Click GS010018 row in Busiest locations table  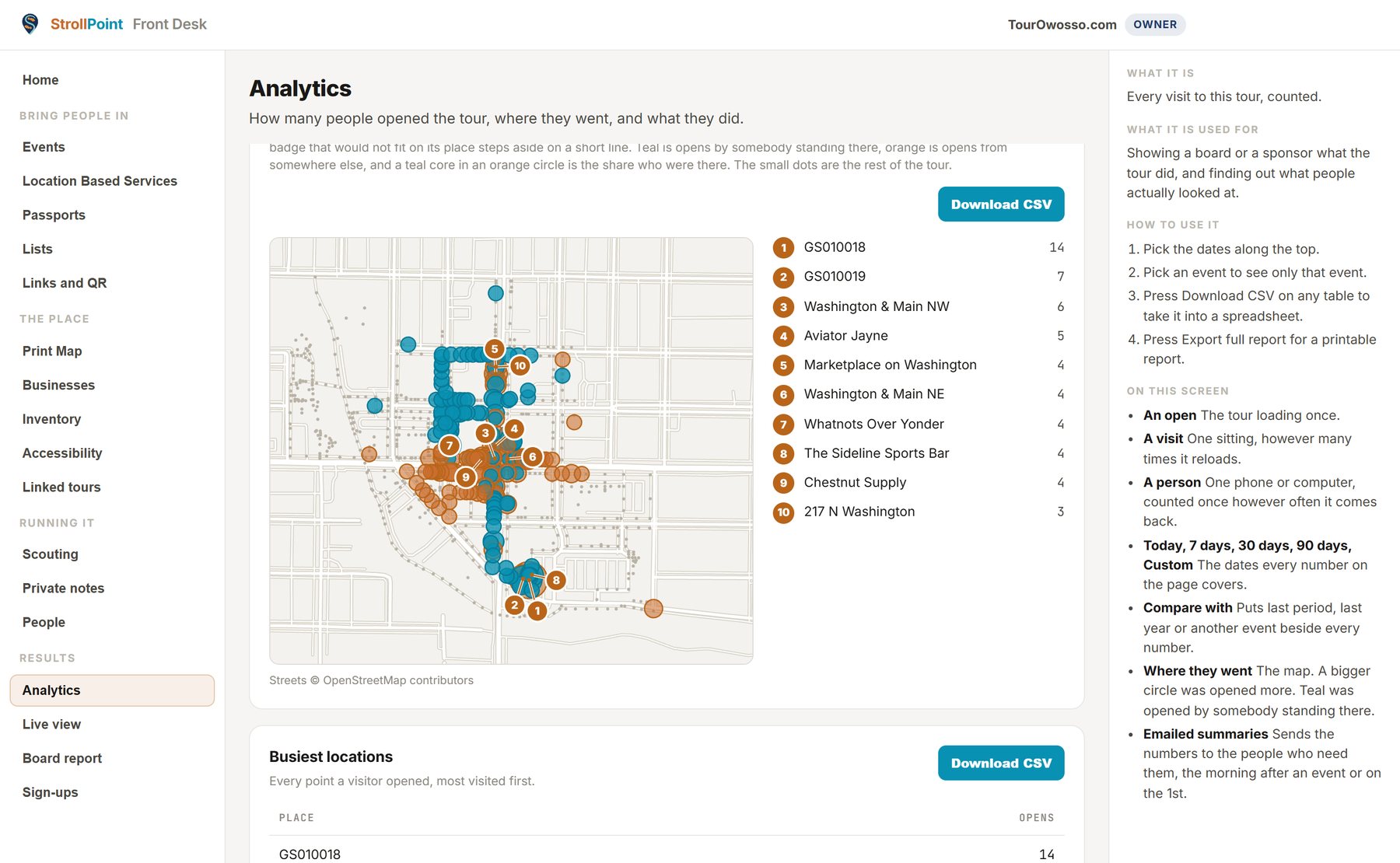coord(667,854)
